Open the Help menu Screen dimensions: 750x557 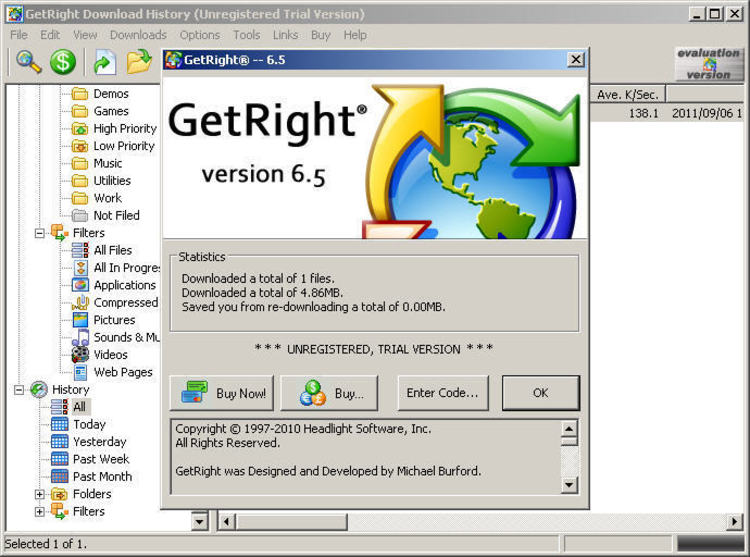click(x=355, y=35)
